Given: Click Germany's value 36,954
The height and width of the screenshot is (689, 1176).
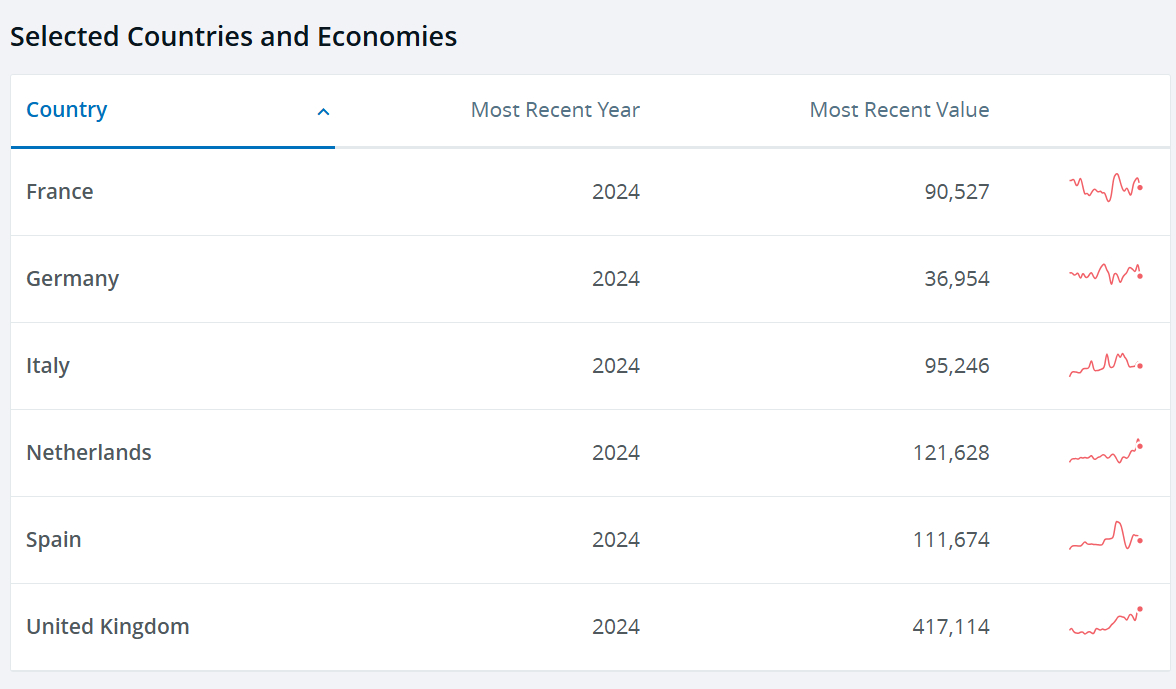Looking at the screenshot, I should [x=956, y=279].
